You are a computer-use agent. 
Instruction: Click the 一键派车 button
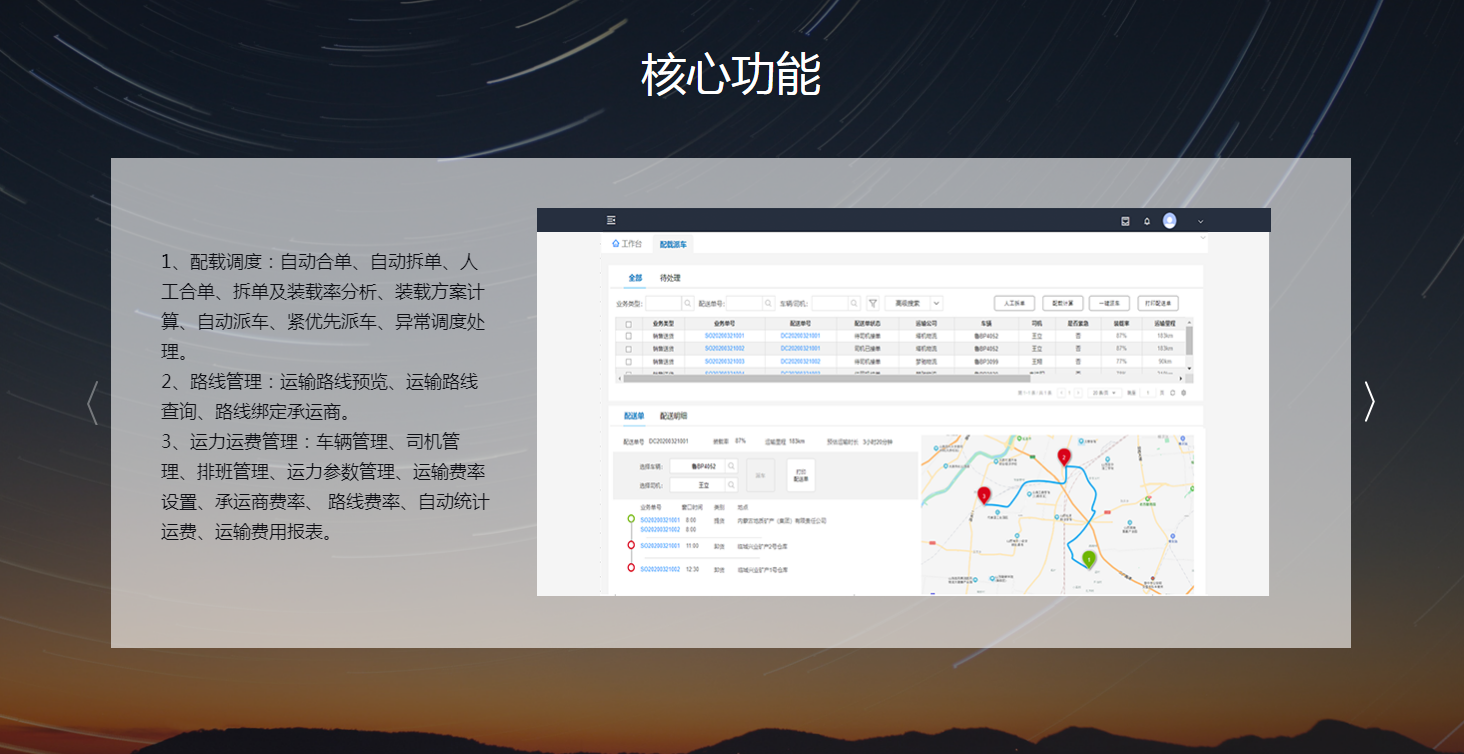pyautogui.click(x=1109, y=303)
